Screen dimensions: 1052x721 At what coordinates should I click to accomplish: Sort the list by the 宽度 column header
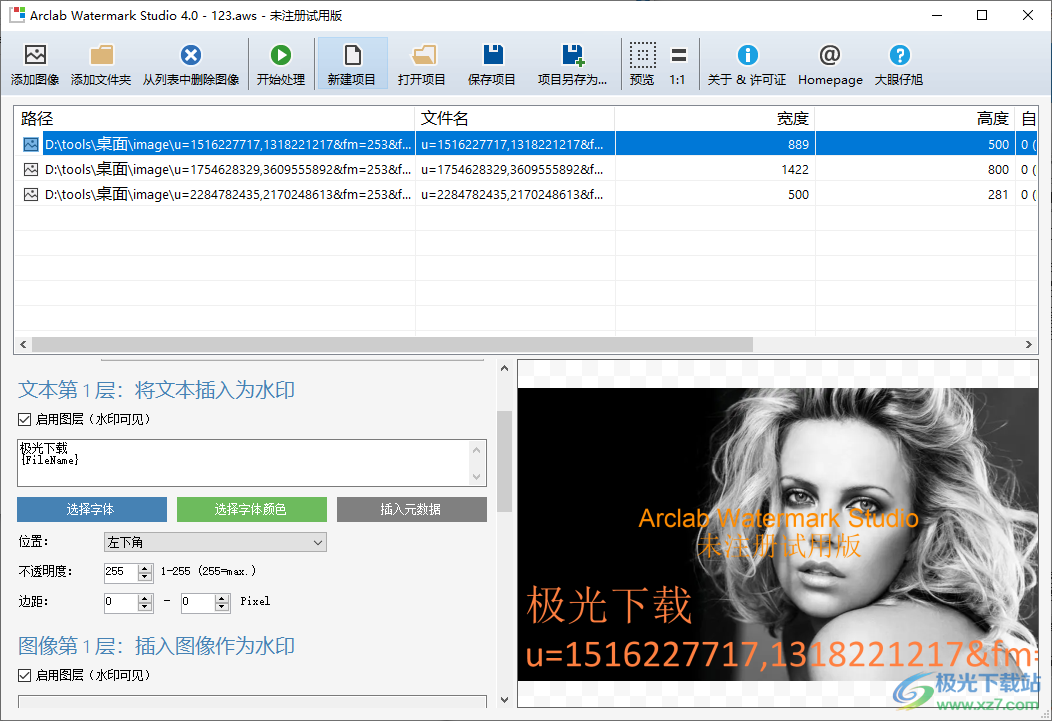715,119
